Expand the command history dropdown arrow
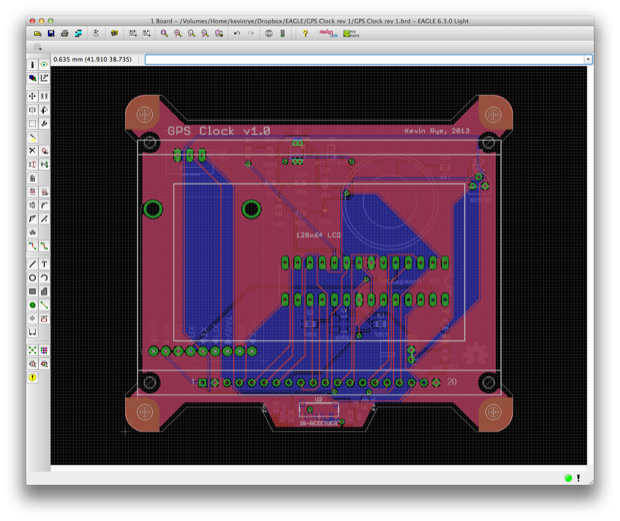 (x=588, y=60)
